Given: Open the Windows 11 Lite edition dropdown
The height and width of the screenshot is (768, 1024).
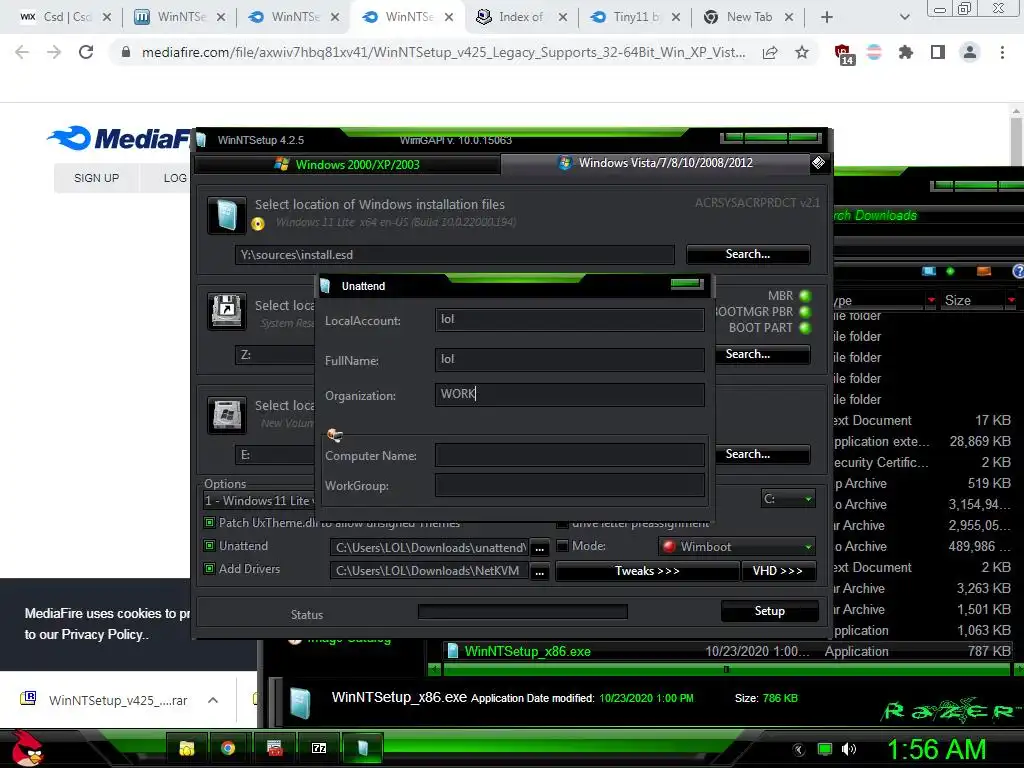Looking at the screenshot, I should (x=260, y=501).
